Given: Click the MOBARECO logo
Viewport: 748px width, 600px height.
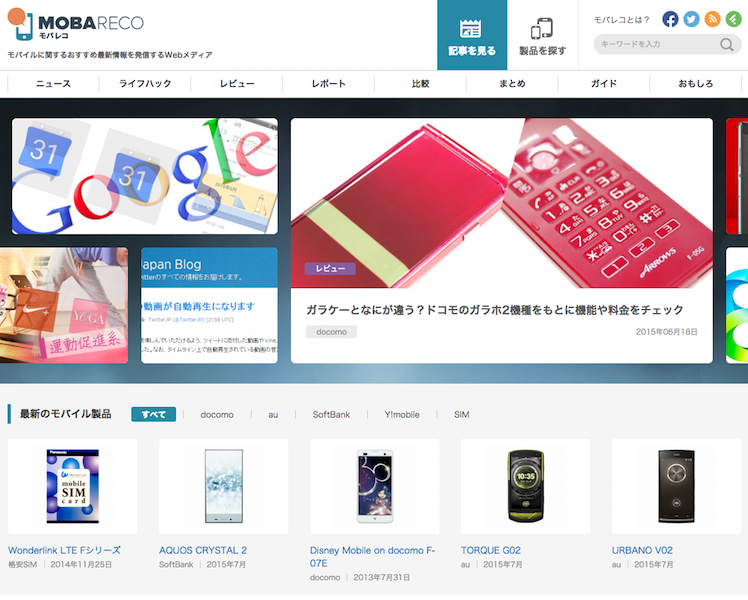Looking at the screenshot, I should [76, 25].
